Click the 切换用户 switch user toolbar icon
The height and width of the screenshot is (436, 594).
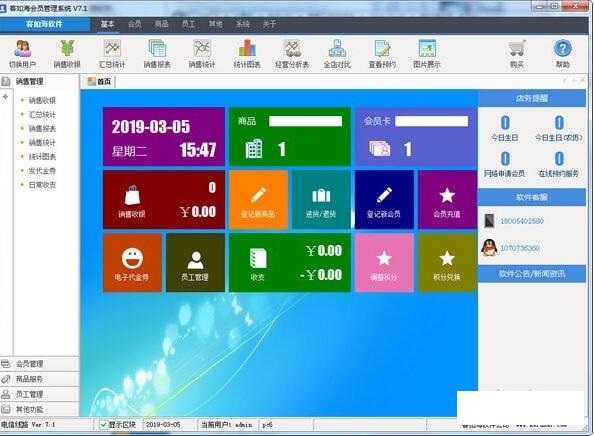pos(22,54)
